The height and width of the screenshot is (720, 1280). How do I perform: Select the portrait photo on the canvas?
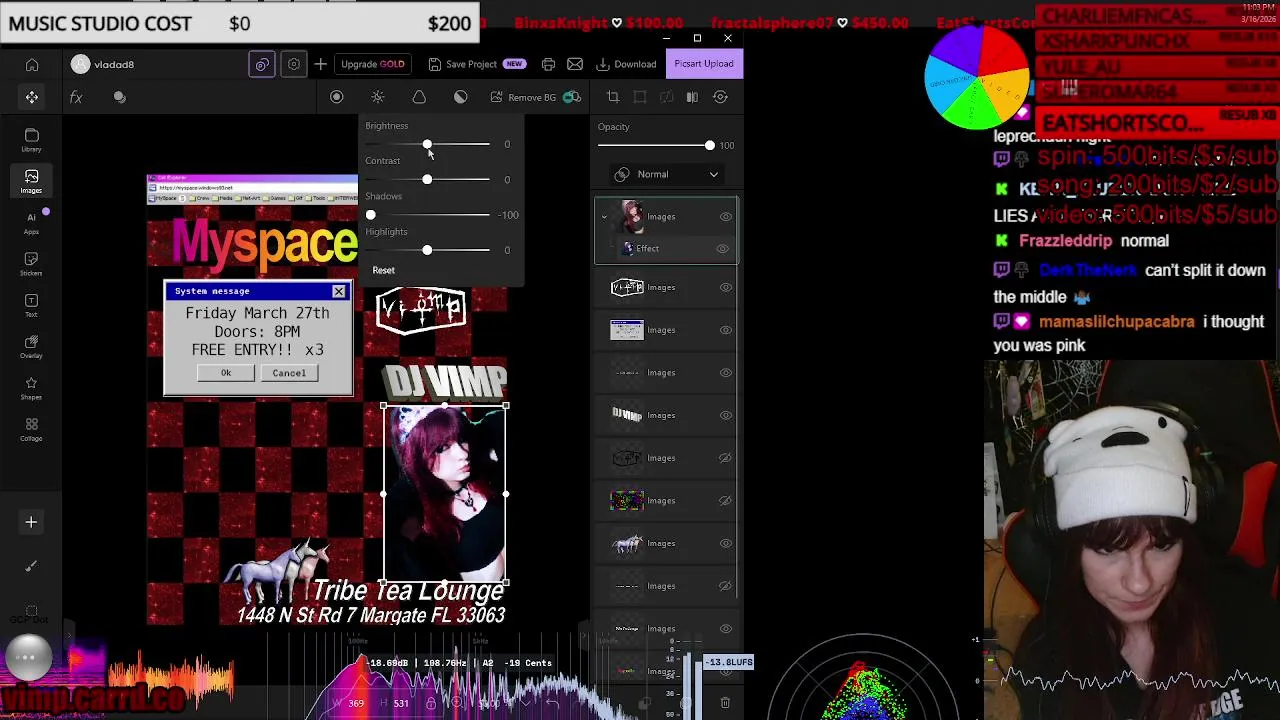coord(445,494)
